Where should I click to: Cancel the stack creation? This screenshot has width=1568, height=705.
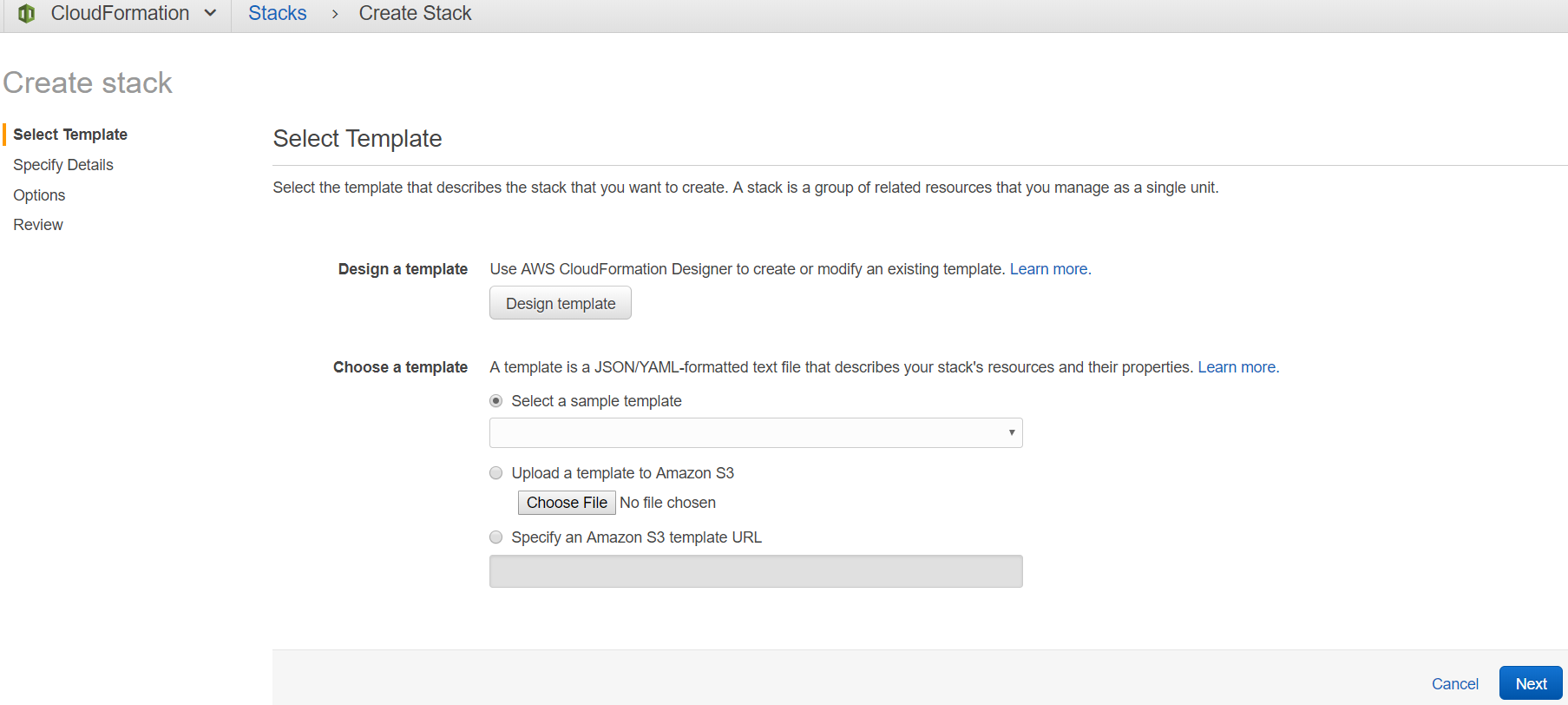[1454, 683]
